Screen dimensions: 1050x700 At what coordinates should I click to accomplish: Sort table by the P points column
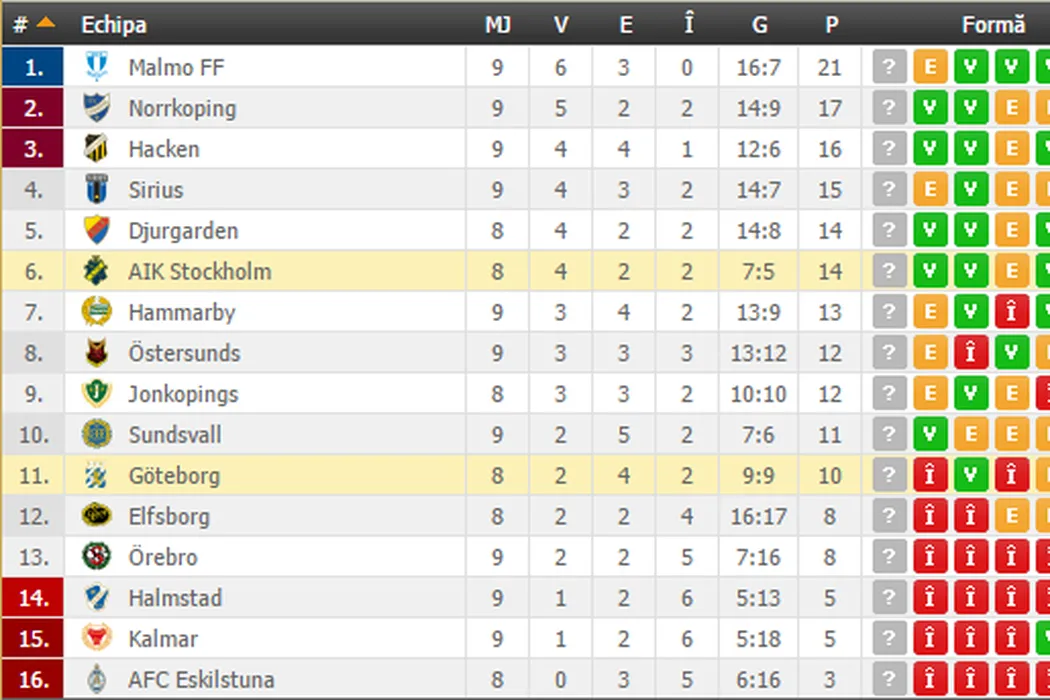[x=831, y=24]
